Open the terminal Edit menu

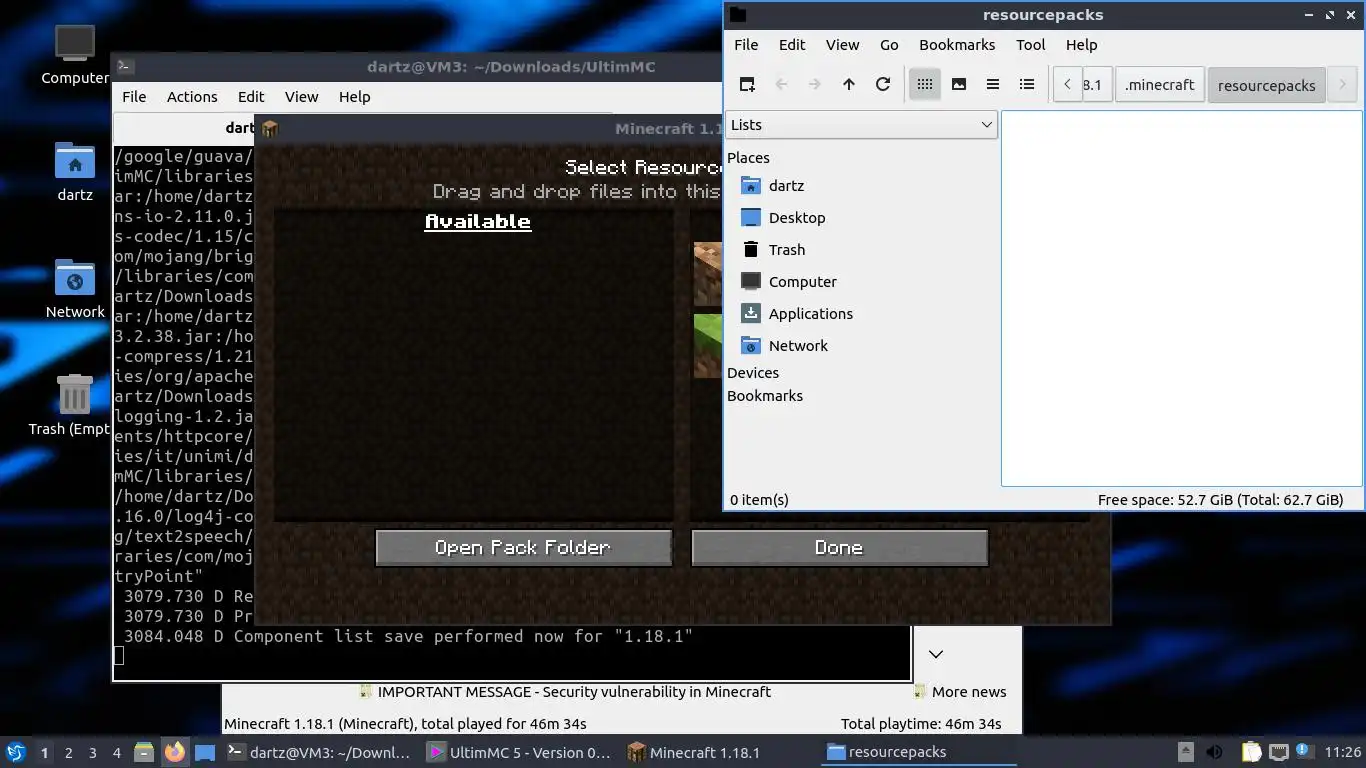pyautogui.click(x=251, y=97)
